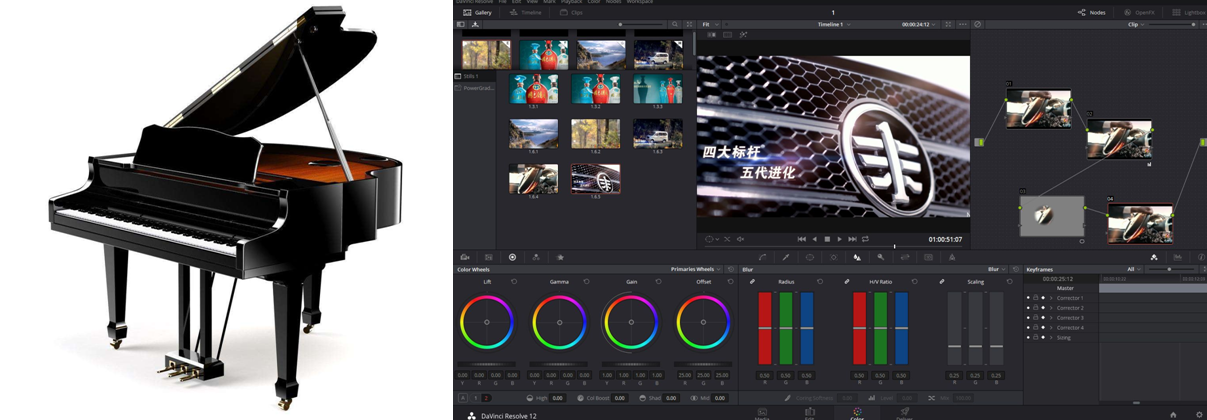Image resolution: width=1207 pixels, height=420 pixels.
Task: Toggle lock for Corrector 3 track
Action: pos(1035,317)
